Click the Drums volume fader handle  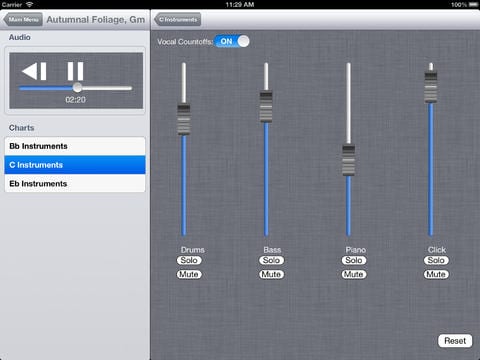pos(184,120)
